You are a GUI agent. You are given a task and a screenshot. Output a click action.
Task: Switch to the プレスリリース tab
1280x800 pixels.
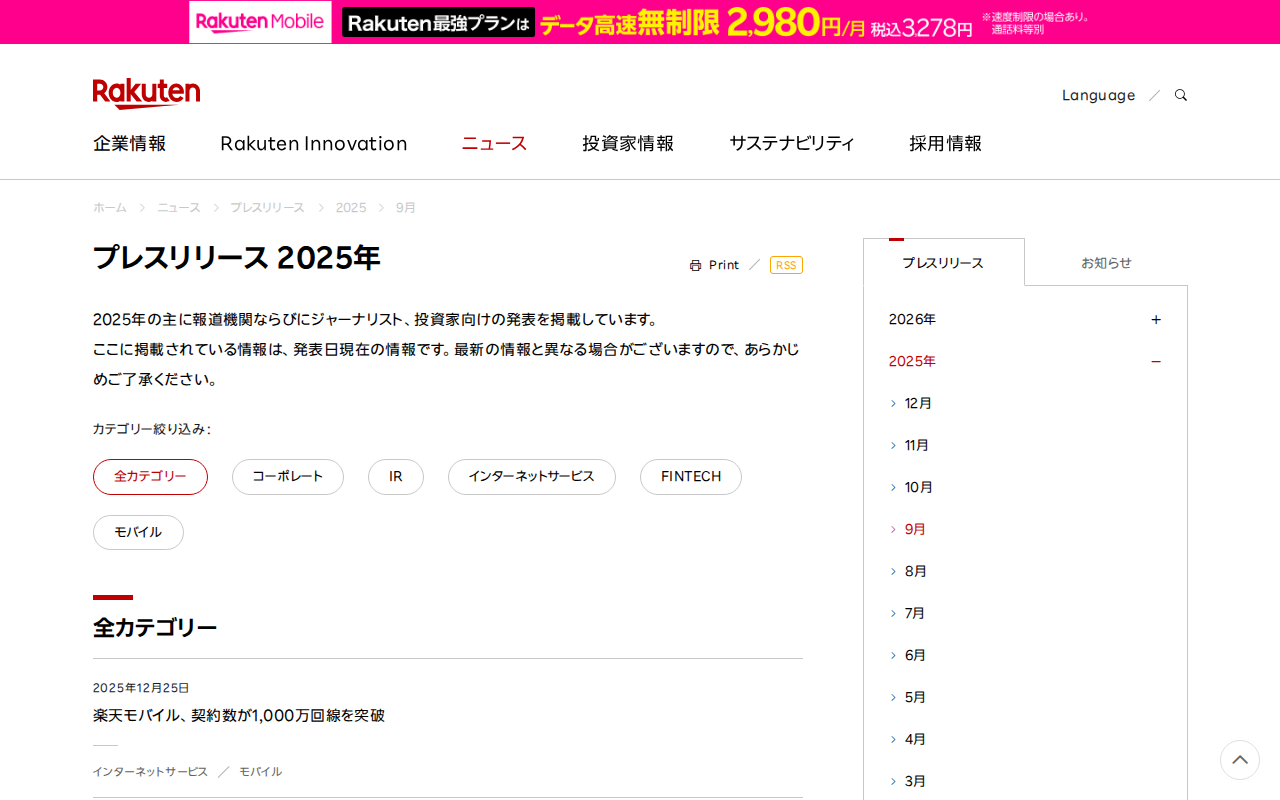pos(942,262)
